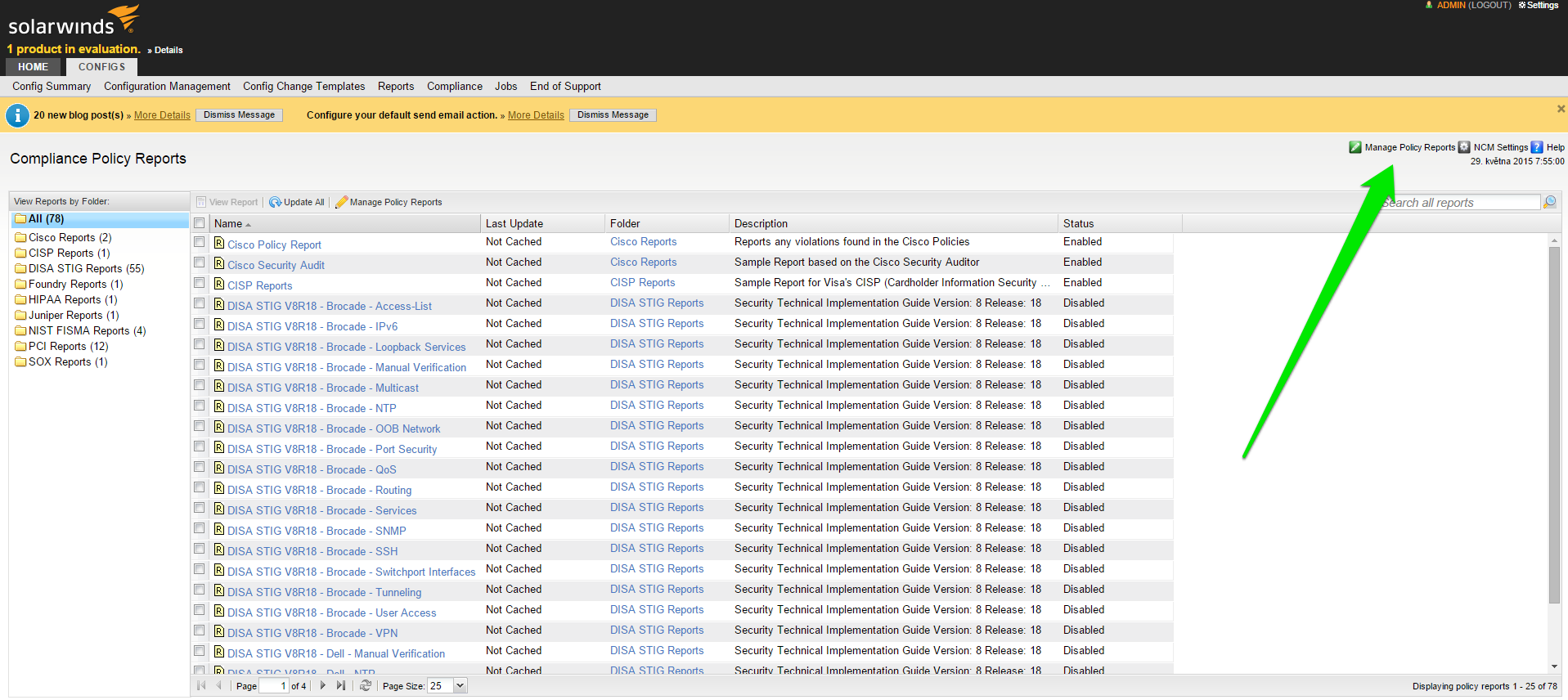Viewport: 1568px width, 700px height.
Task: Dismiss the default send email action message
Action: click(613, 115)
